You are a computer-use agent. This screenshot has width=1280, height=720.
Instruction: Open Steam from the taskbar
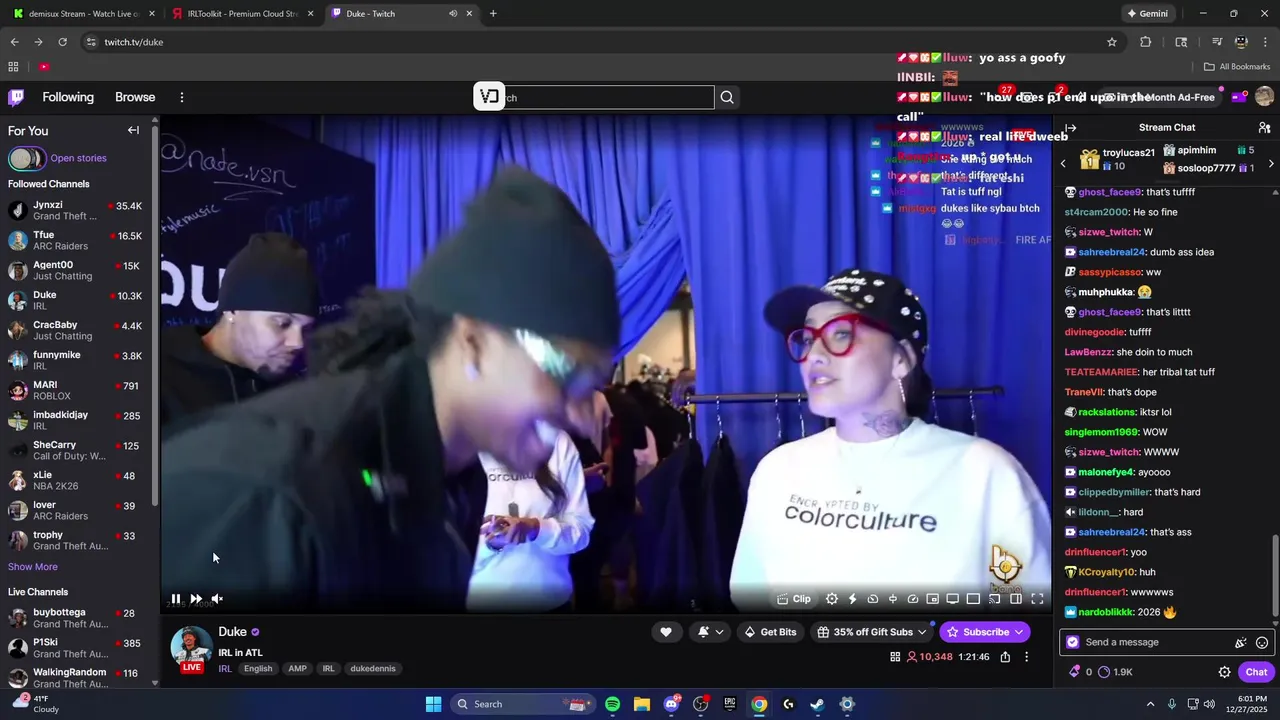[817, 704]
